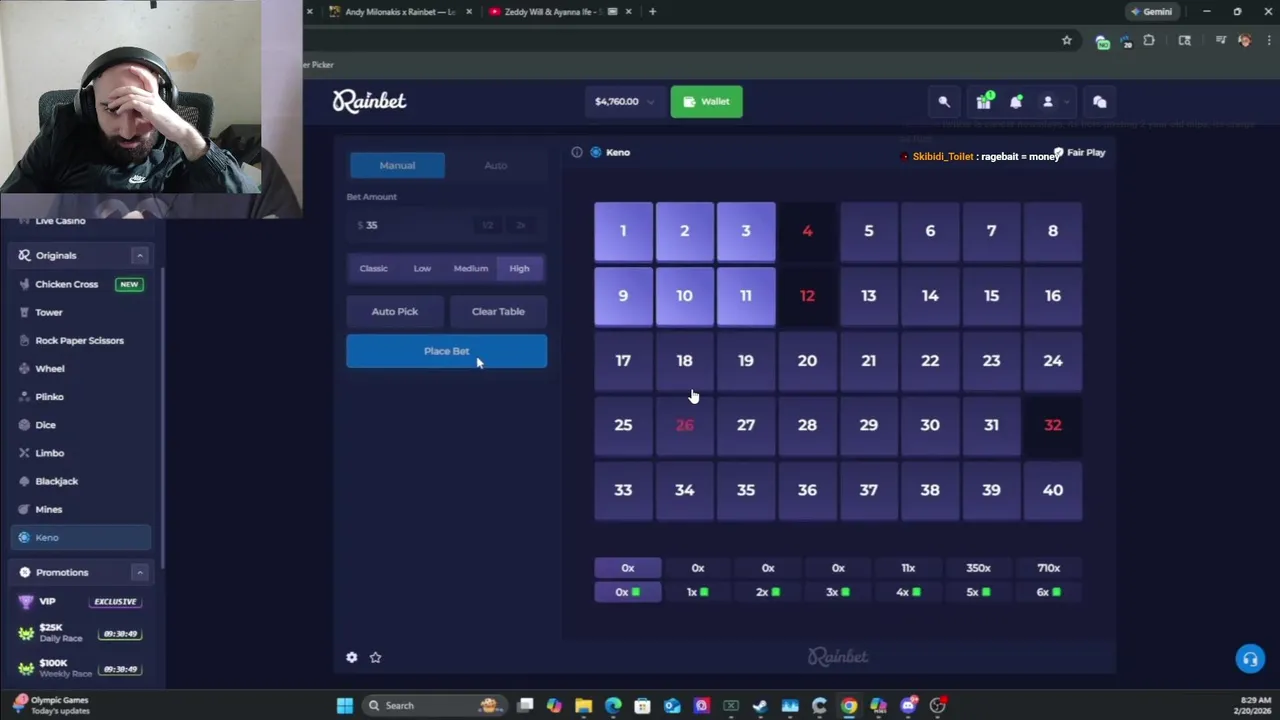Open the green Wallet button
The image size is (1280, 720).
[707, 101]
